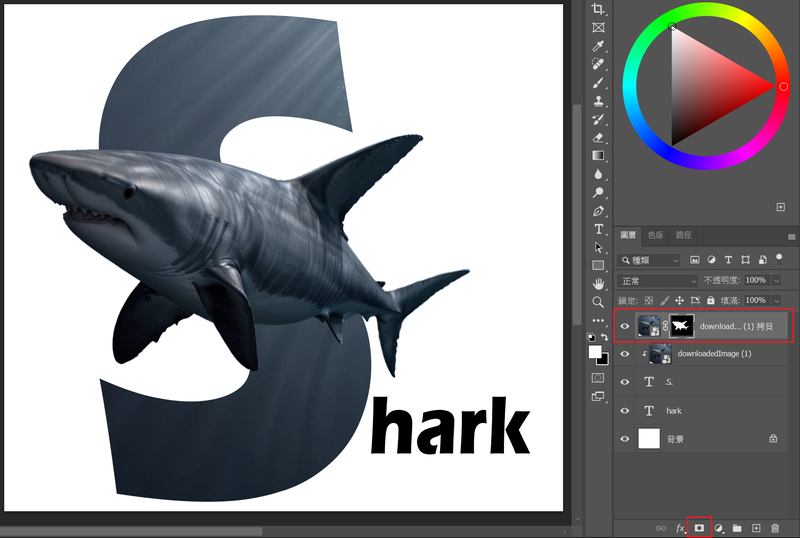The width and height of the screenshot is (800, 538).
Task: Open the 種類 layer filter dropdown
Action: tap(649, 260)
